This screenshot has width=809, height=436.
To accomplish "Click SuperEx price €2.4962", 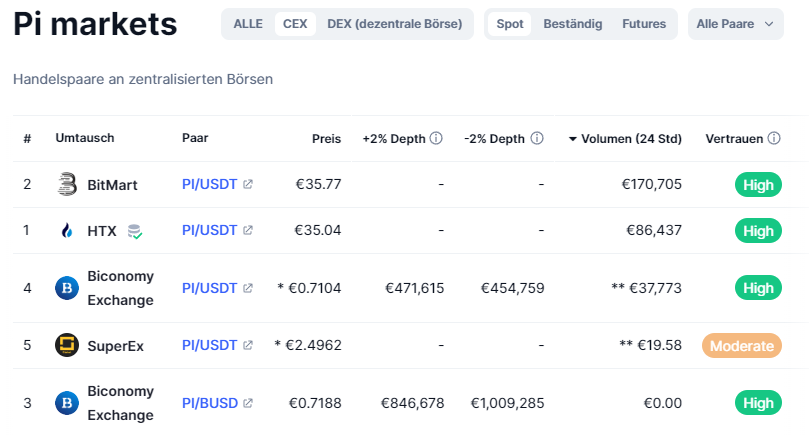I will 313,345.
